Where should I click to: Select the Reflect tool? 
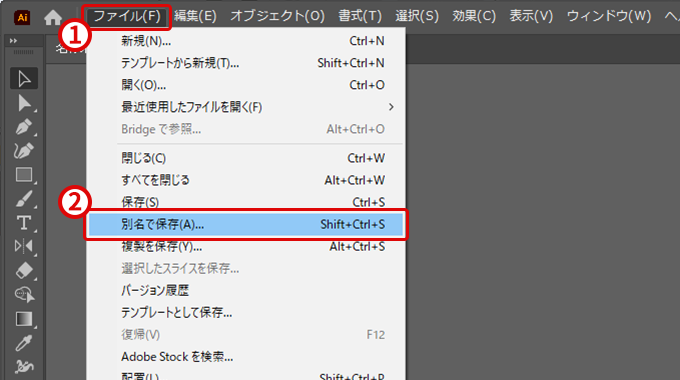pos(24,246)
